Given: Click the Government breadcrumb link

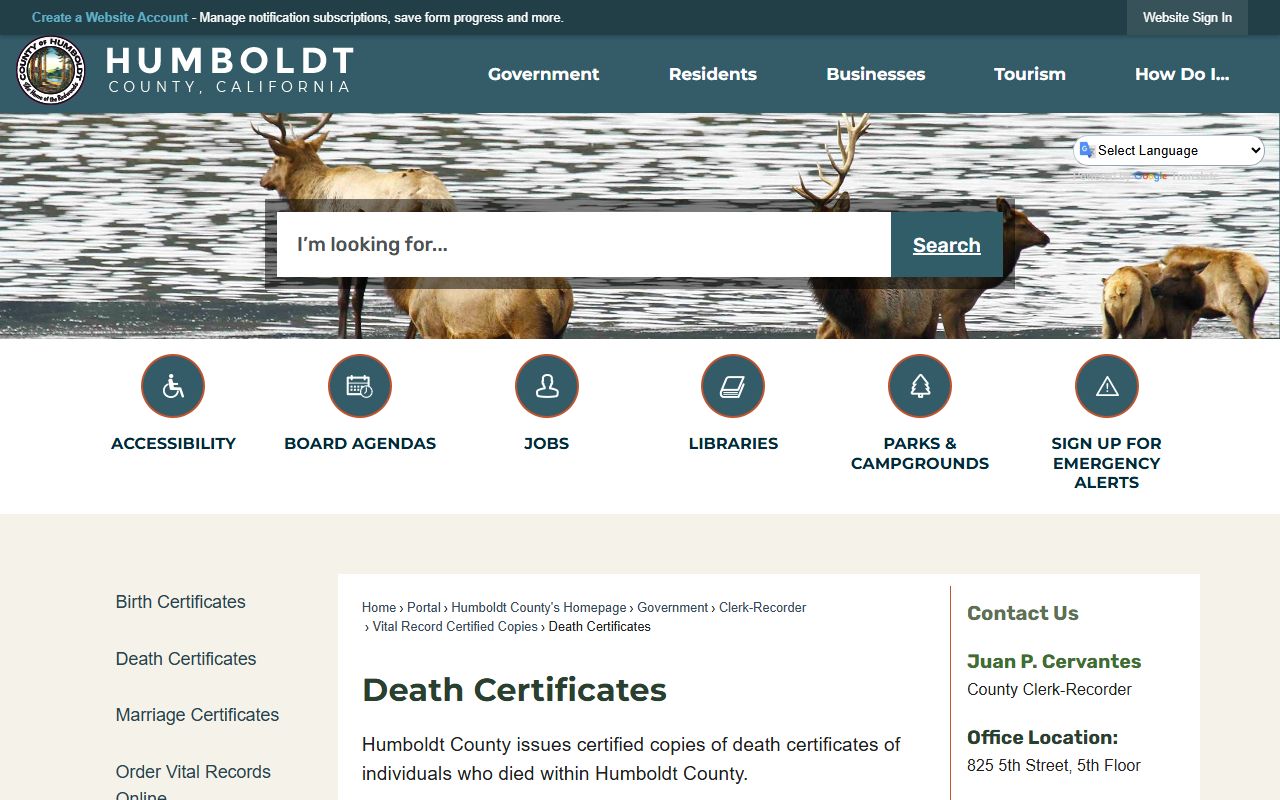Looking at the screenshot, I should point(673,608).
